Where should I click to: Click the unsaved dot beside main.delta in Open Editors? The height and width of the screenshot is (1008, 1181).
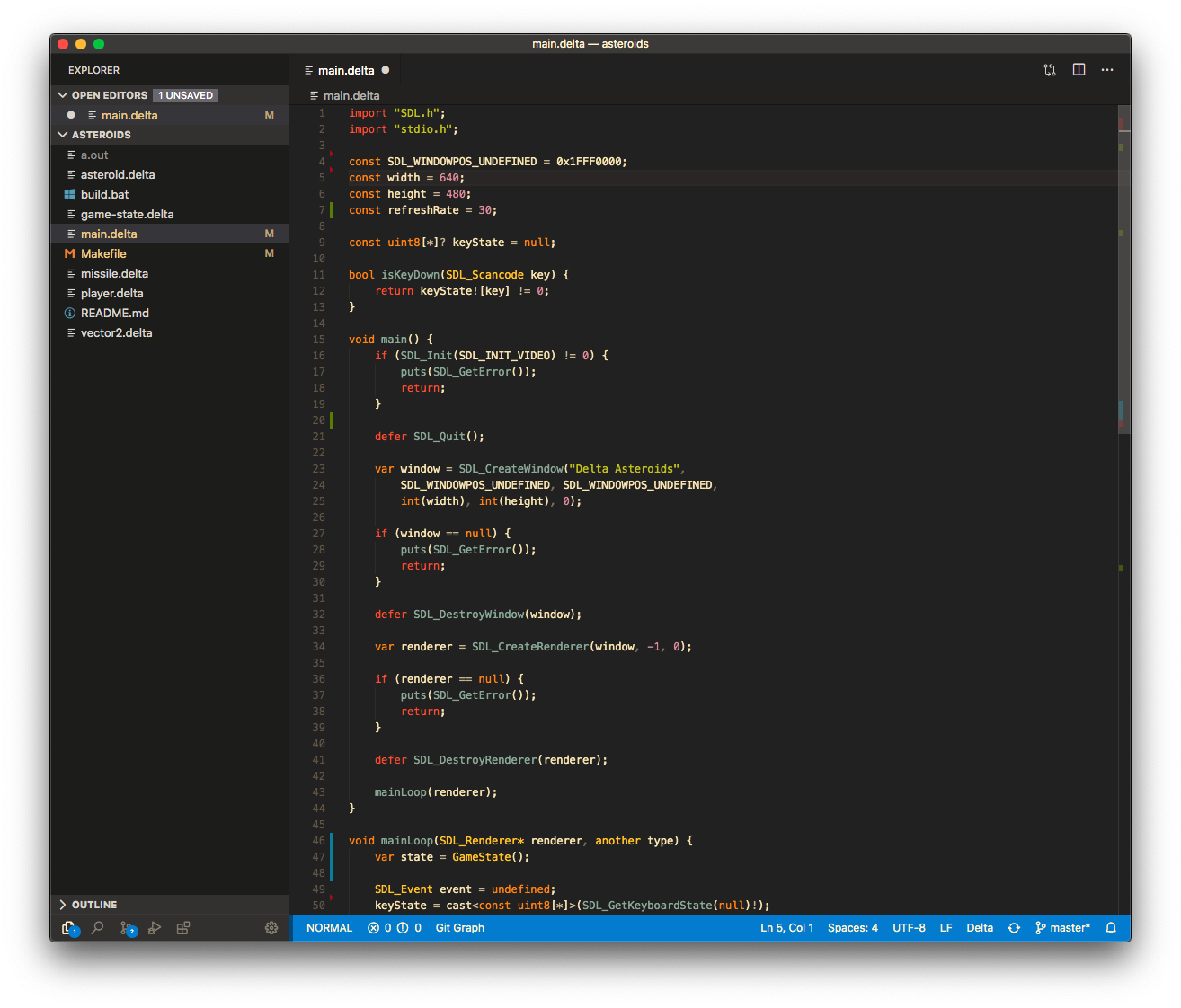(71, 115)
